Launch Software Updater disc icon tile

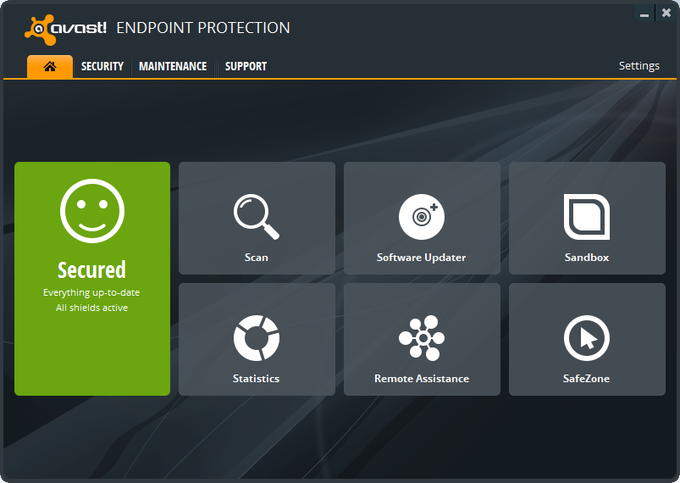click(x=422, y=218)
